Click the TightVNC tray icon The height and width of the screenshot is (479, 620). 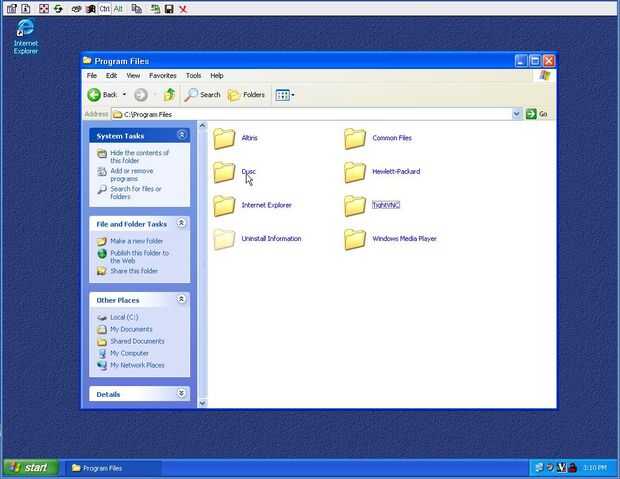[x=561, y=468]
